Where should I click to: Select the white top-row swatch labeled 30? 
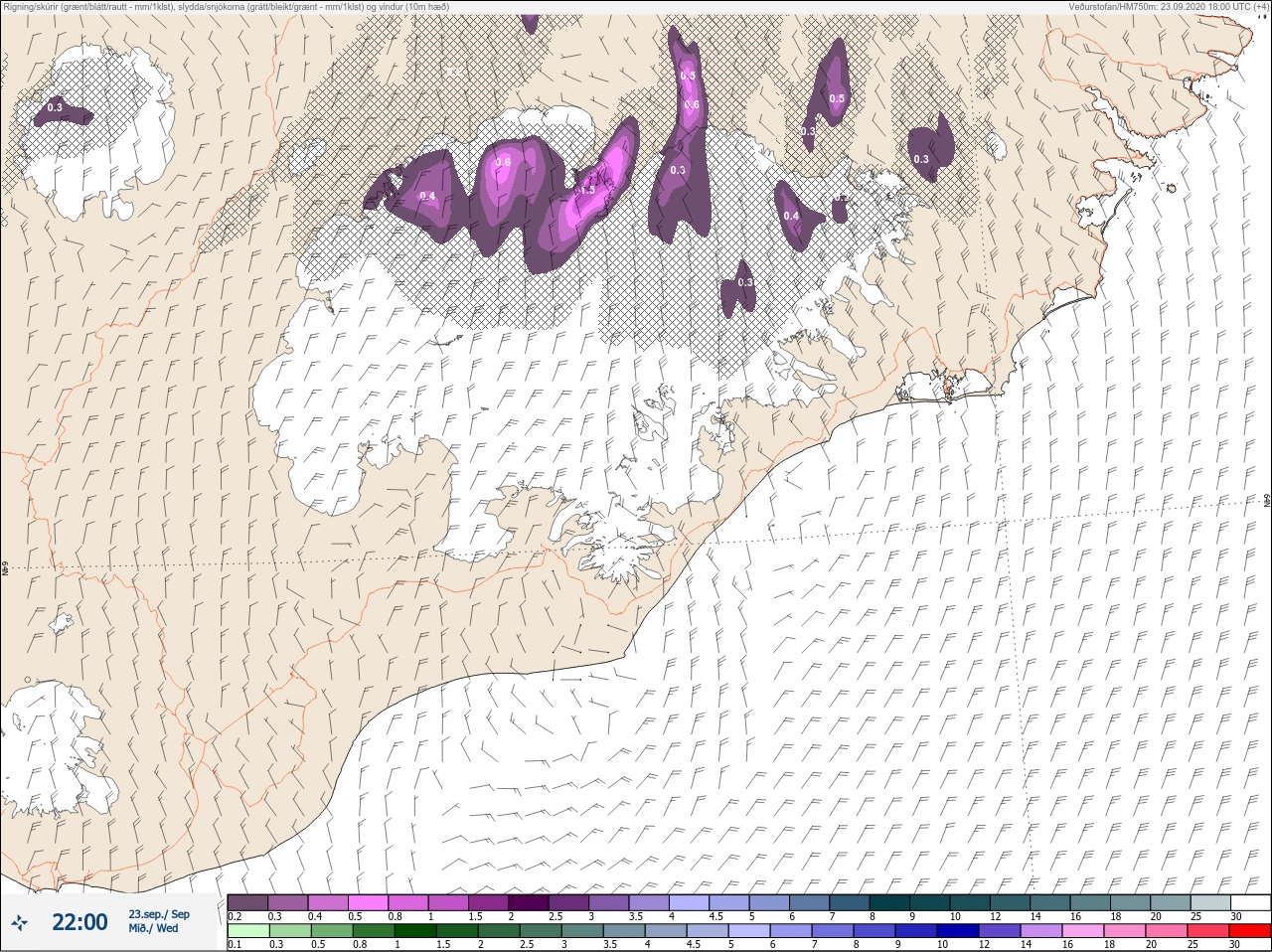(1251, 902)
